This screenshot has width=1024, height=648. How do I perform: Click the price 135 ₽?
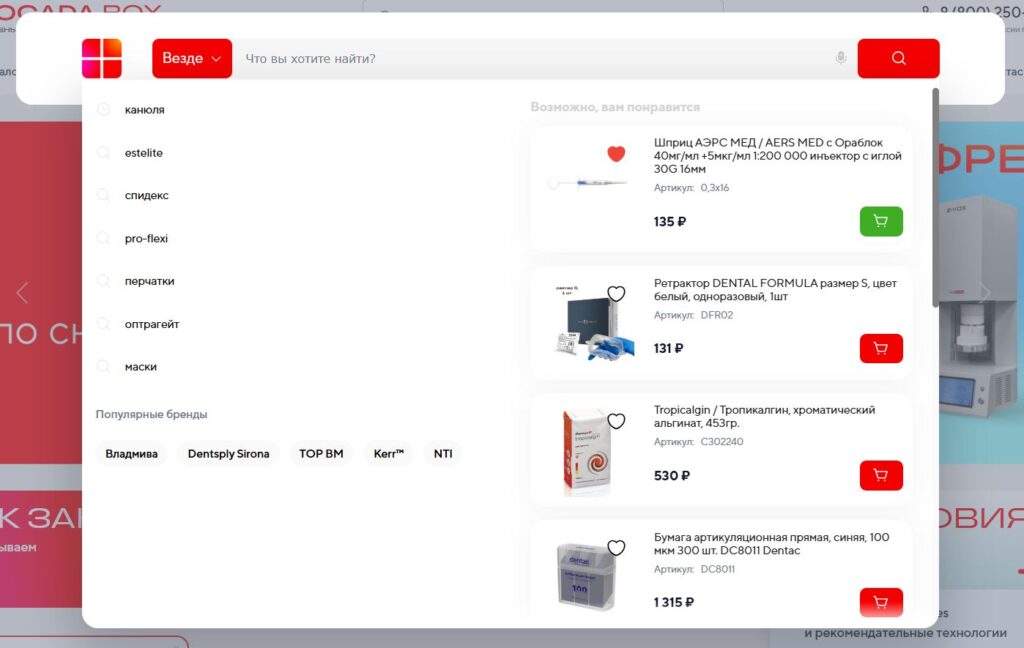[x=669, y=221]
